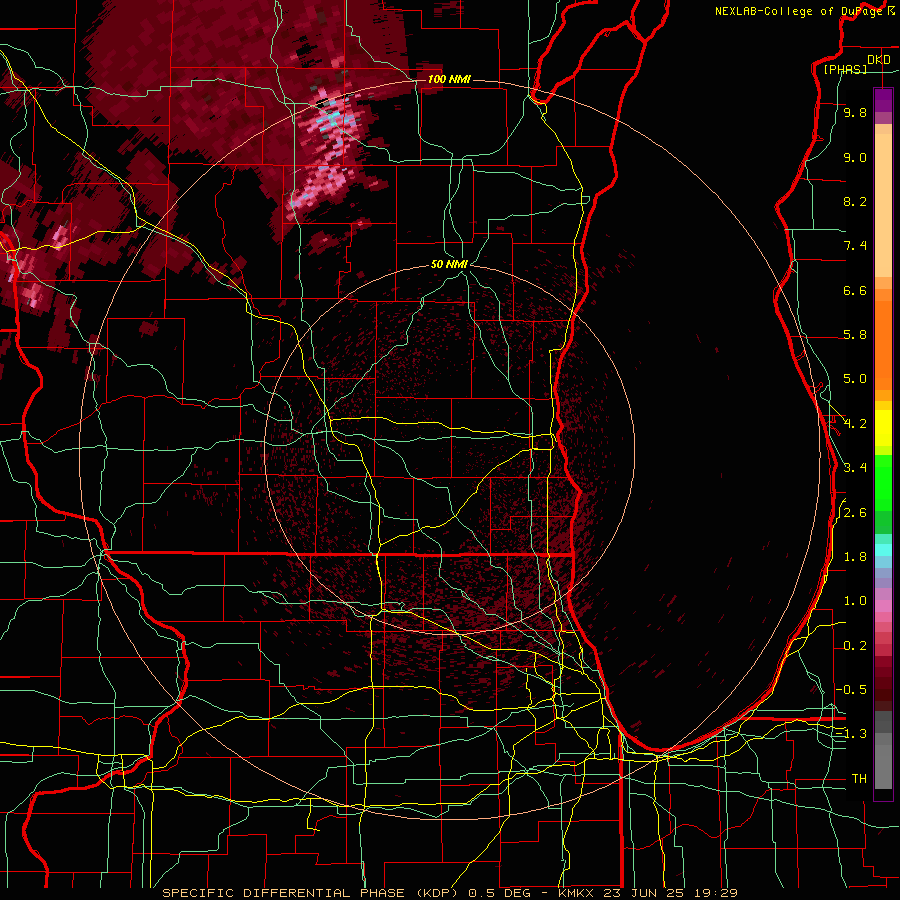Click the 5.8 legend value

pos(855,335)
